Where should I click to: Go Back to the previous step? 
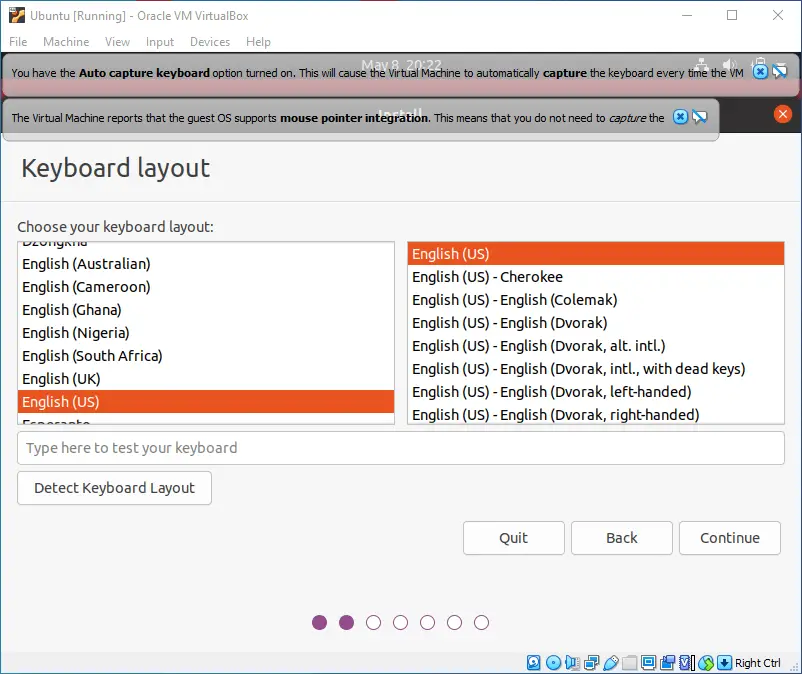(x=621, y=538)
